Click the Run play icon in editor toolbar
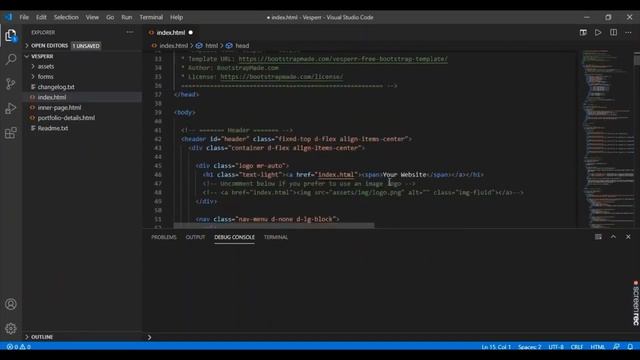 tap(598, 33)
